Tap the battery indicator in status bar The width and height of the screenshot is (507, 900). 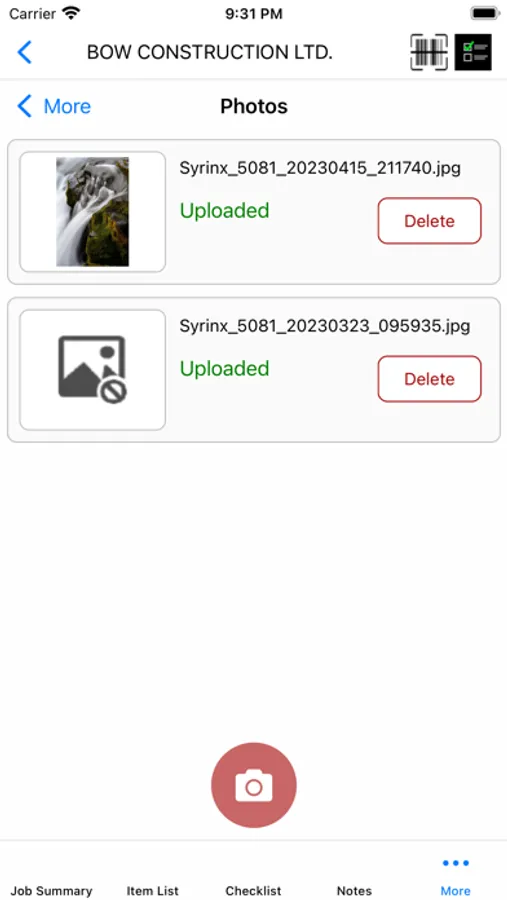[x=485, y=13]
